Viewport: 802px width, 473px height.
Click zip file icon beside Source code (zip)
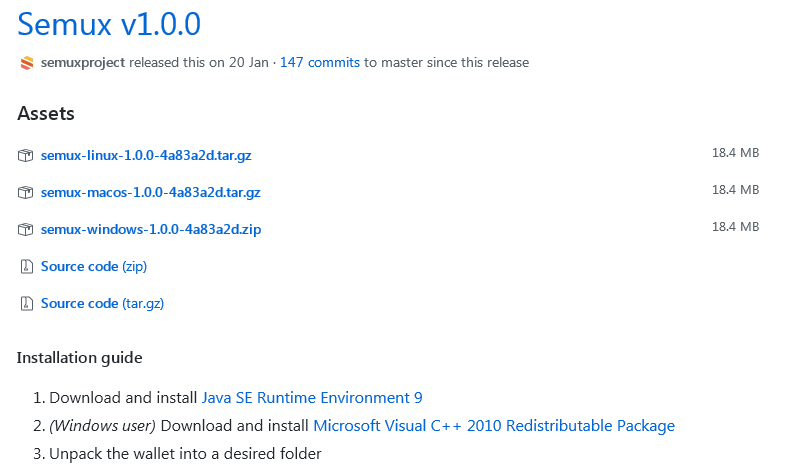tap(26, 266)
